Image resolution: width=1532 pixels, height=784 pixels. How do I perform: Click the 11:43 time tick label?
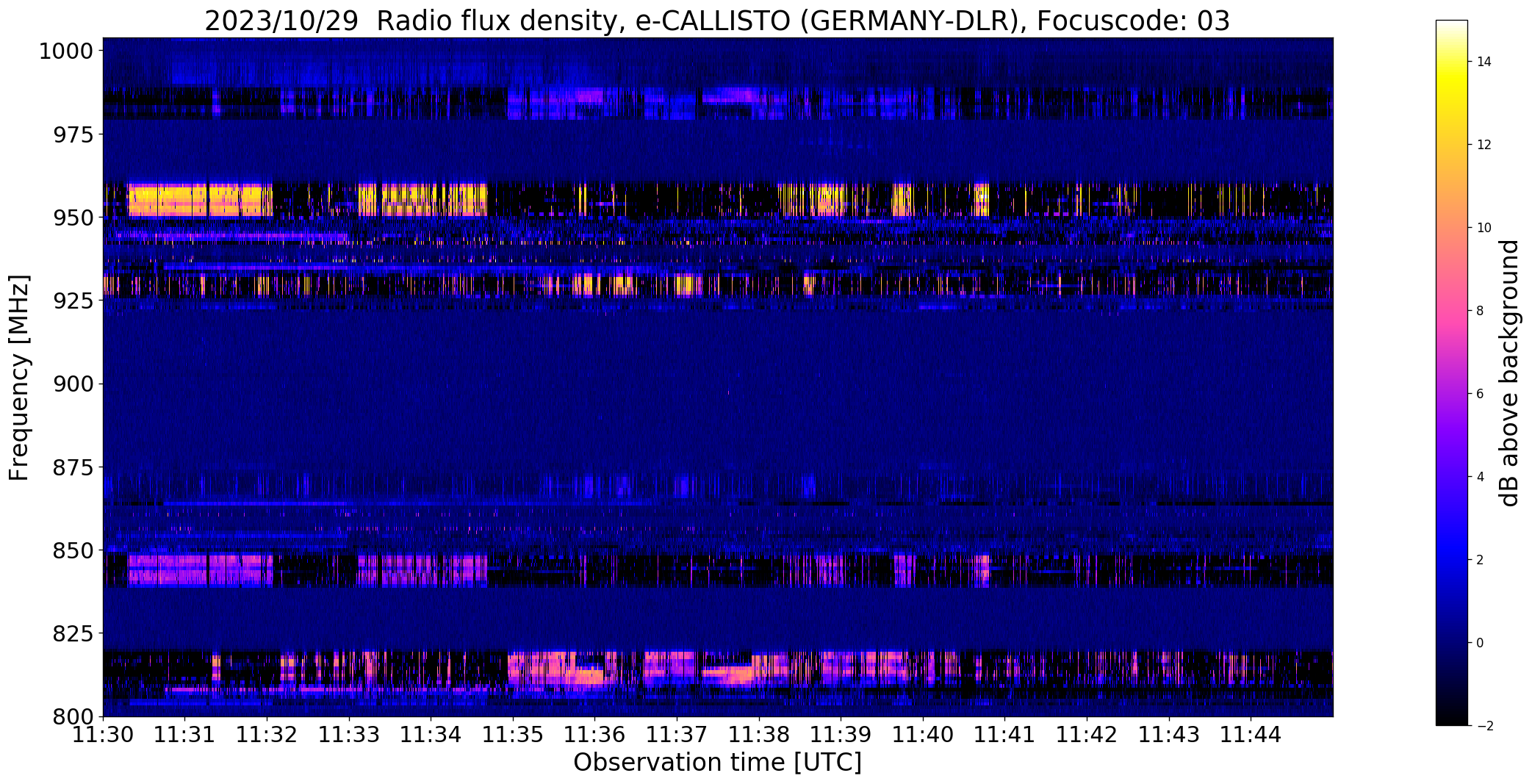[x=1169, y=735]
